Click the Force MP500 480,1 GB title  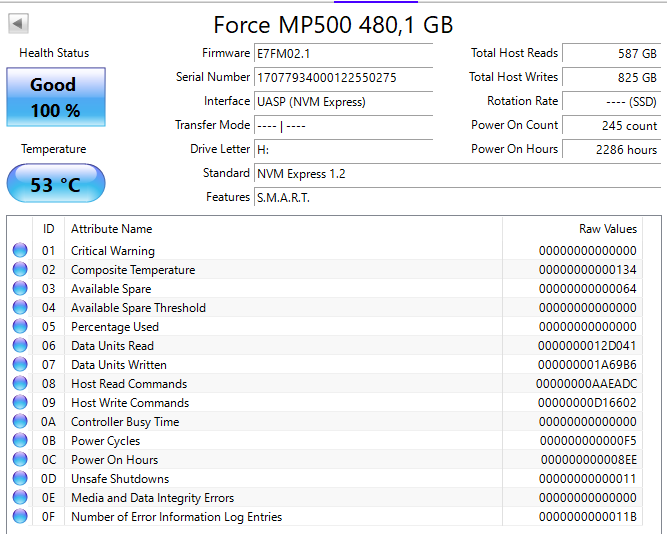[x=333, y=24]
